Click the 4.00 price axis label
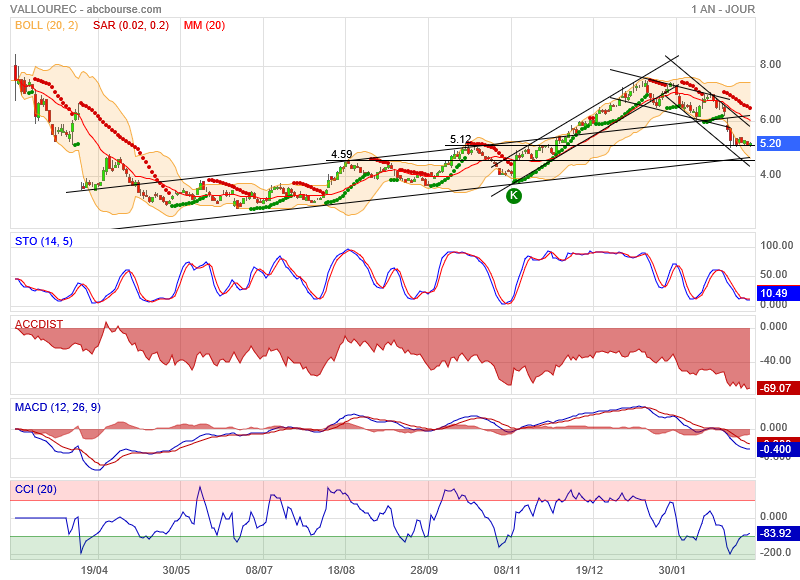 [770, 174]
